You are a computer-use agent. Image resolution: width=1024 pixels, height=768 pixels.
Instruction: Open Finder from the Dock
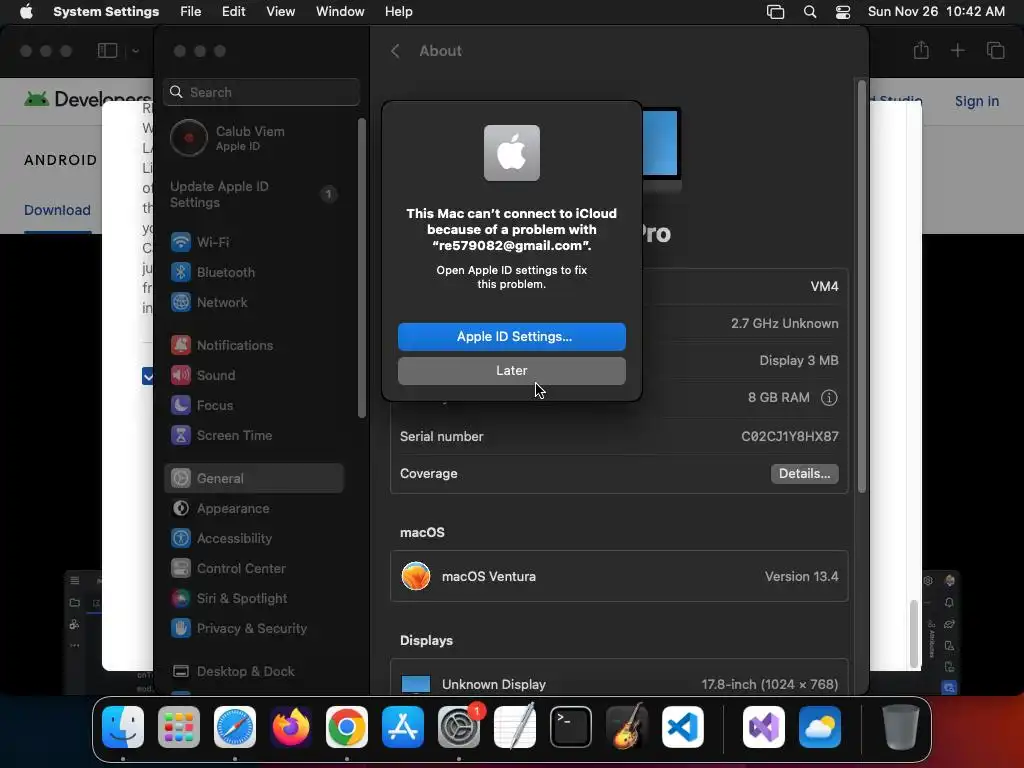point(123,727)
